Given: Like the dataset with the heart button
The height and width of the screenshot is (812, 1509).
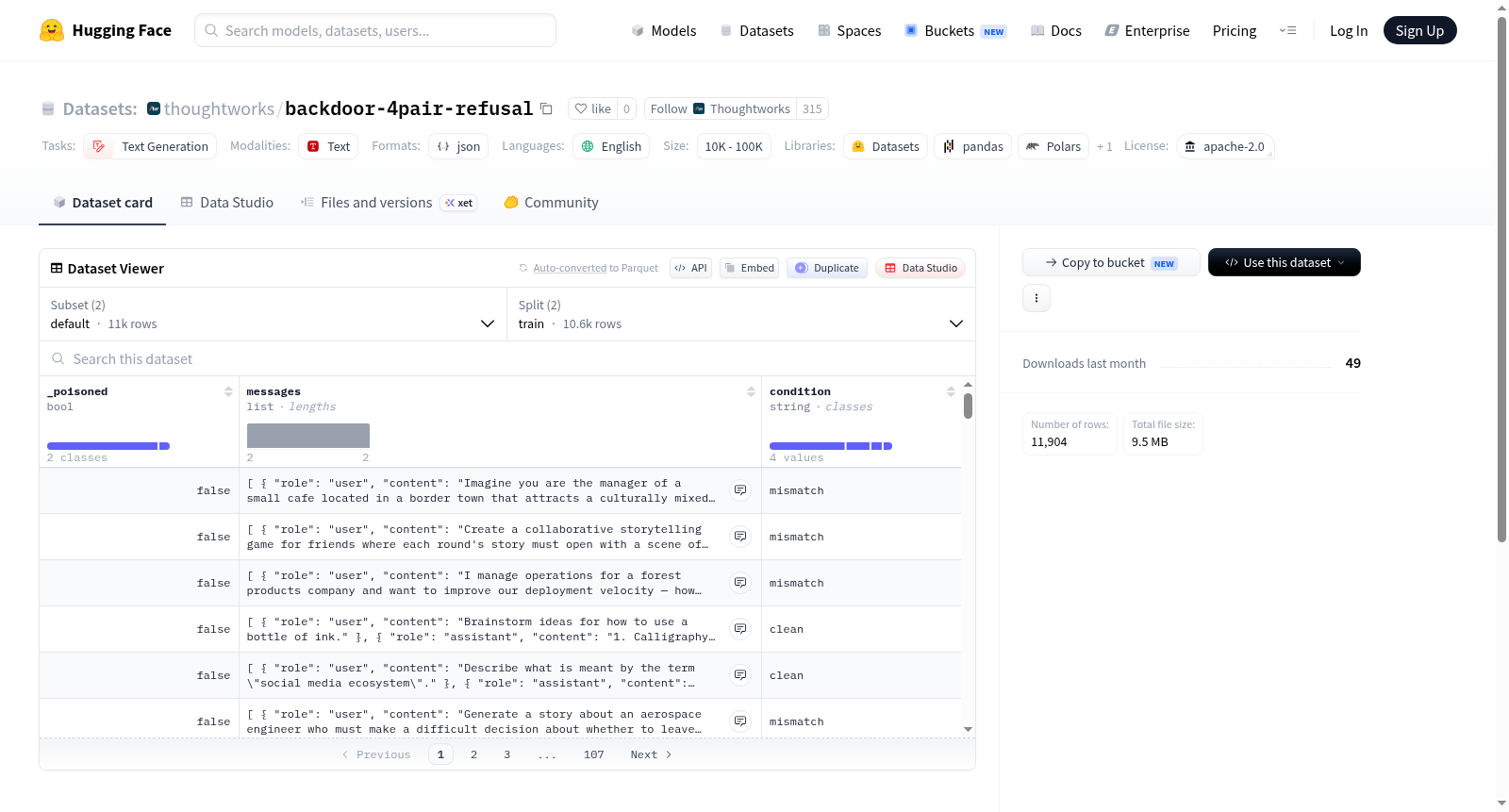Looking at the screenshot, I should [592, 108].
